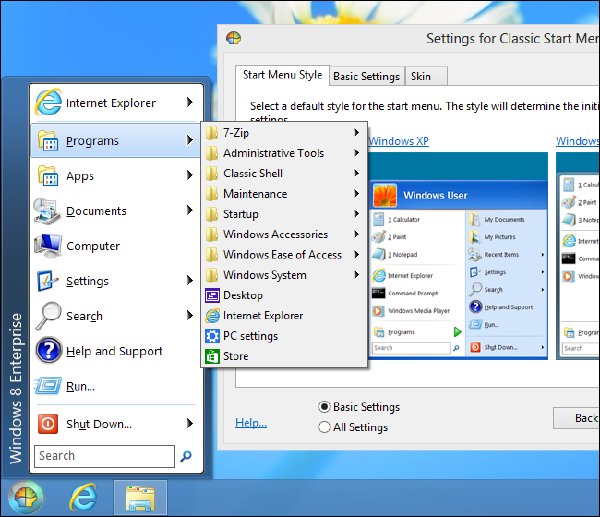
Task: Switch to the Basic Settings tab
Action: point(367,76)
